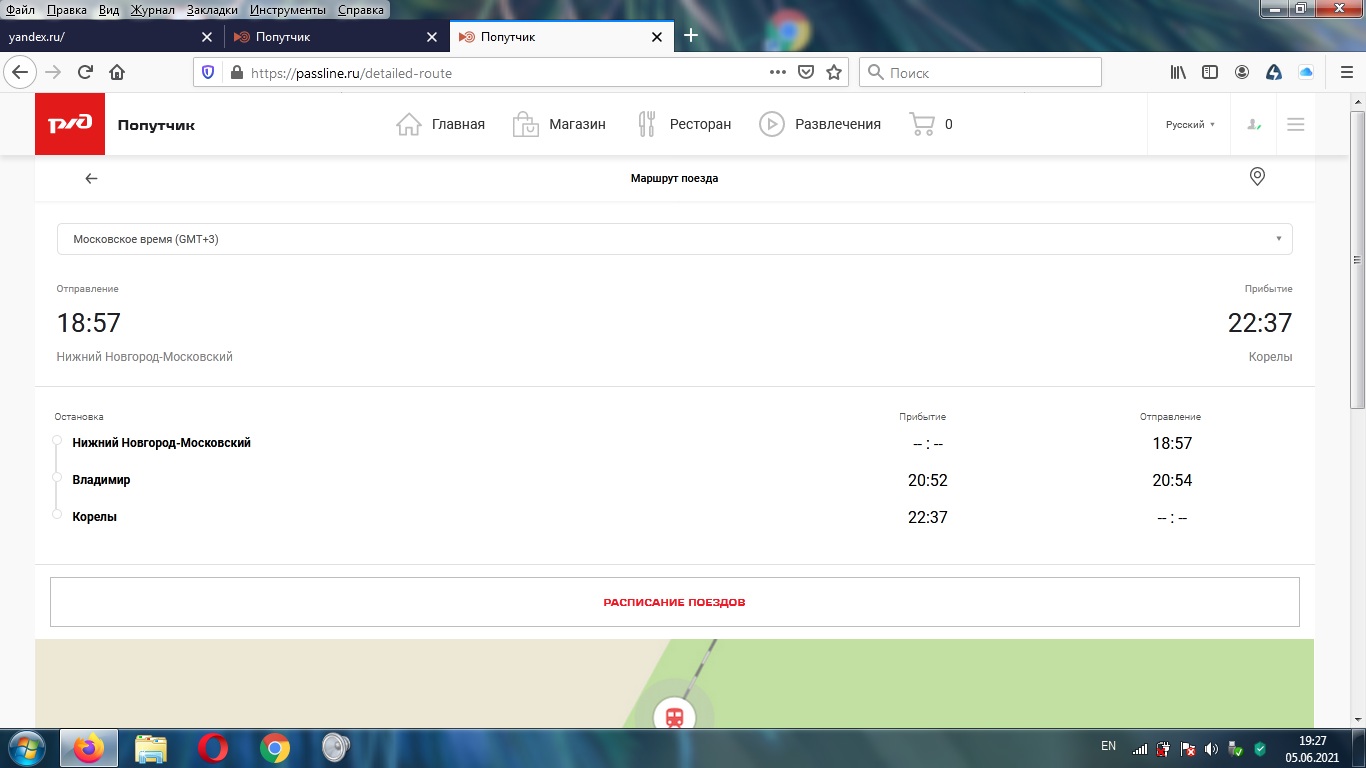The height and width of the screenshot is (768, 1366).
Task: Click the RZD logo in header
Action: pyautogui.click(x=70, y=125)
